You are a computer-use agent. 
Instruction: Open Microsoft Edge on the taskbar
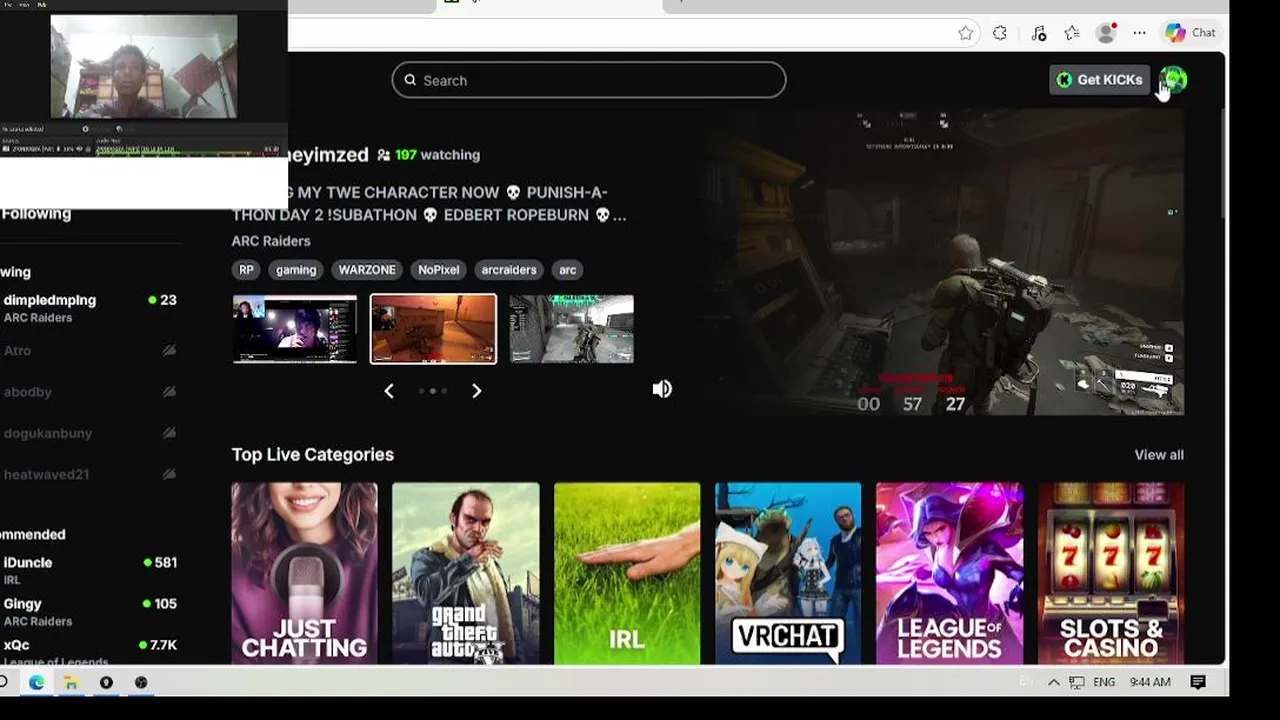(36, 682)
